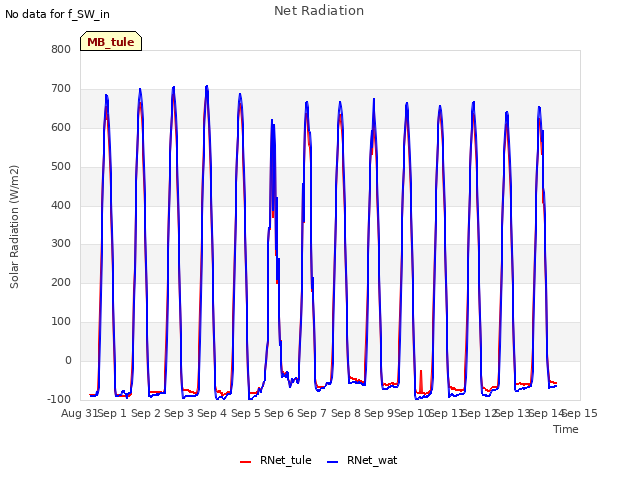
Task: Toggle the RNet_wat legend entry
Action: (362, 460)
